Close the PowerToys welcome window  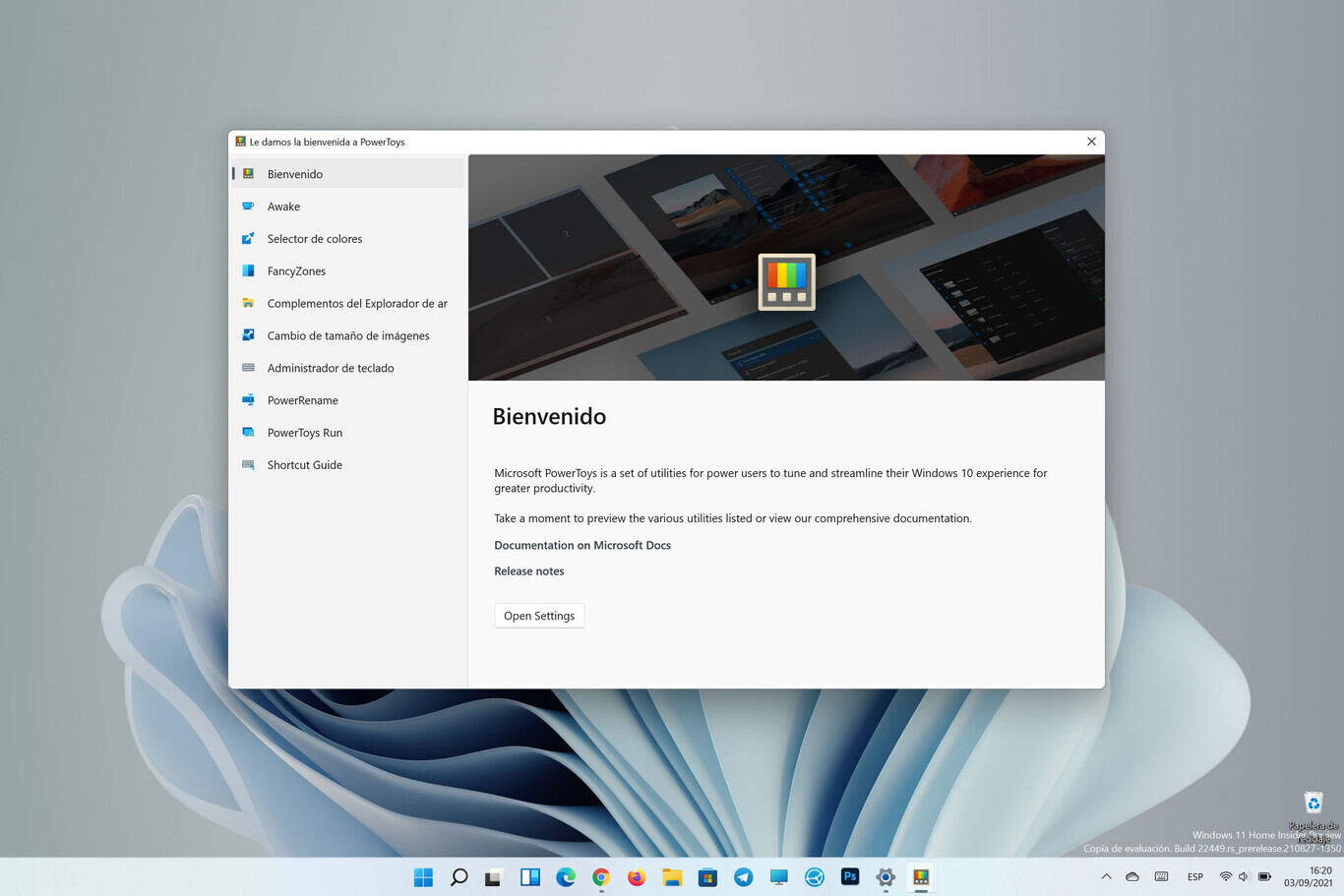pyautogui.click(x=1091, y=142)
